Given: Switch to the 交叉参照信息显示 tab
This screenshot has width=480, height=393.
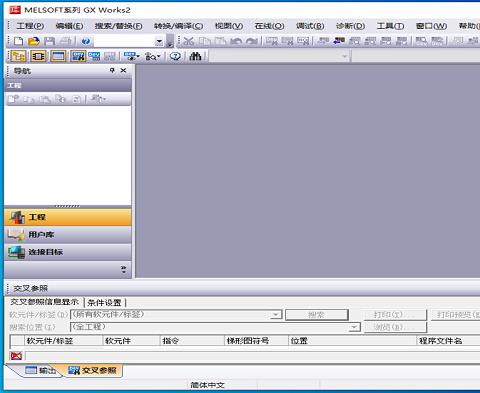Looking at the screenshot, I should click(44, 302).
